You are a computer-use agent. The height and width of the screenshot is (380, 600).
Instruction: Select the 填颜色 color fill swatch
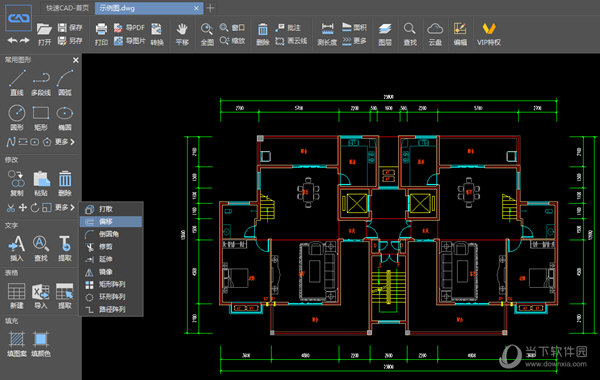[41, 343]
